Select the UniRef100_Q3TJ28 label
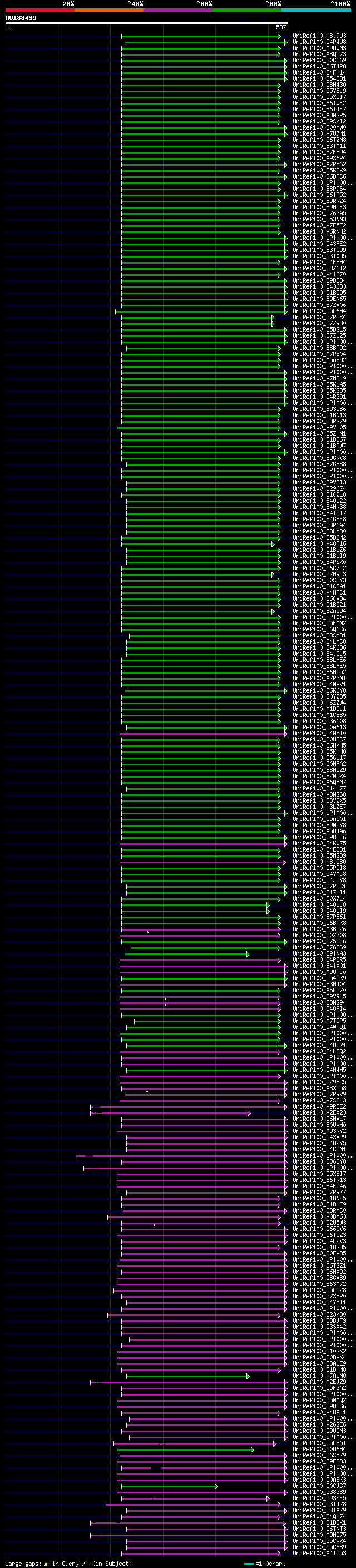This screenshot has height=1568, width=356. (319, 1503)
